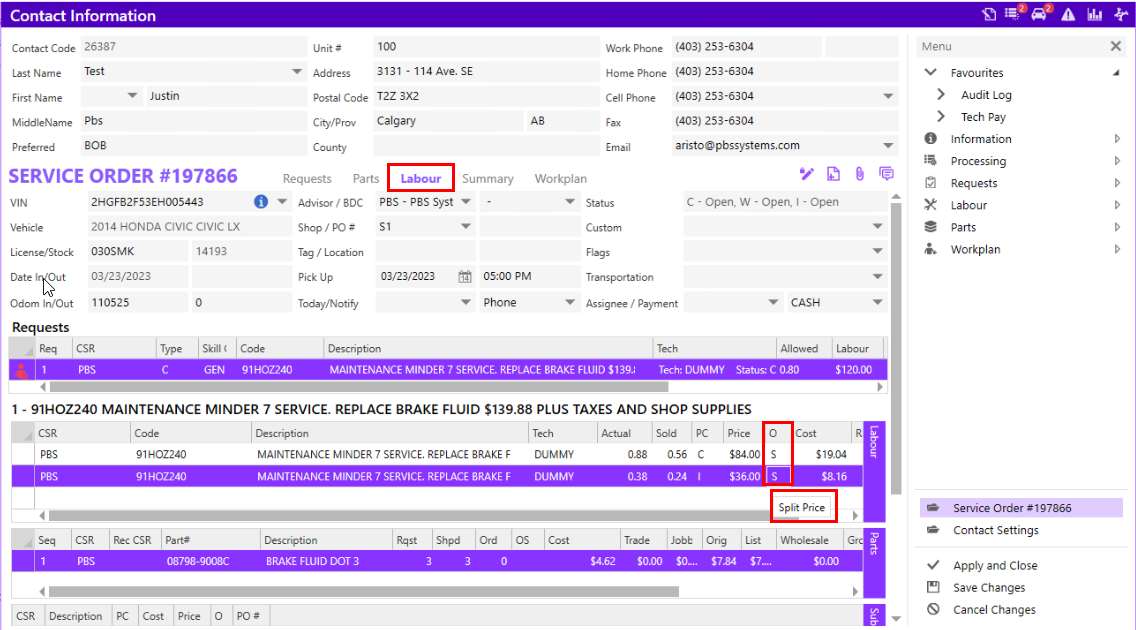Click the Allowed column header in Requests
Image resolution: width=1136 pixels, height=630 pixels.
coord(803,348)
